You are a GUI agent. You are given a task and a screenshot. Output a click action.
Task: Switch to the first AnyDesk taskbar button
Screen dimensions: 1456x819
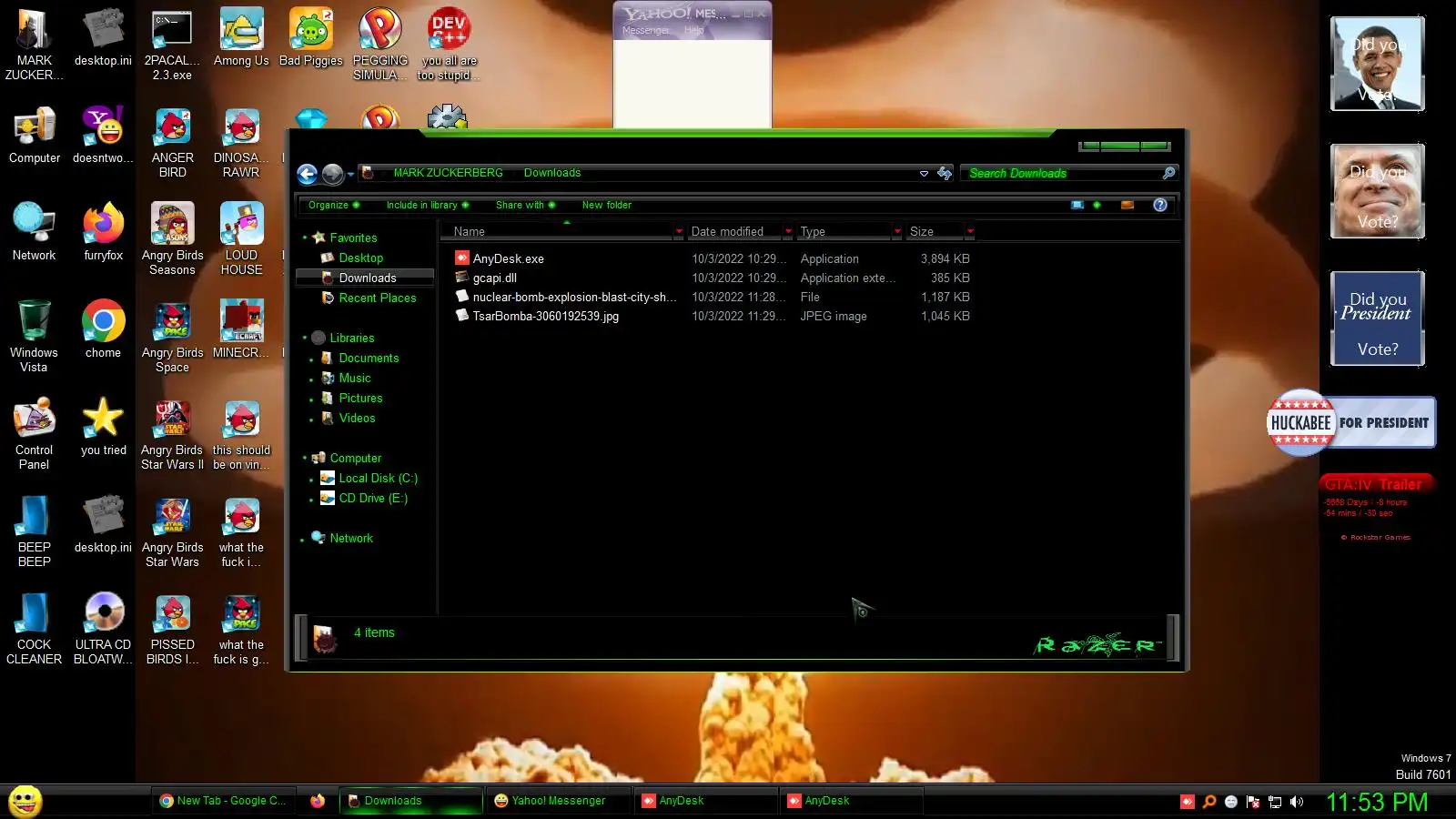(x=705, y=801)
